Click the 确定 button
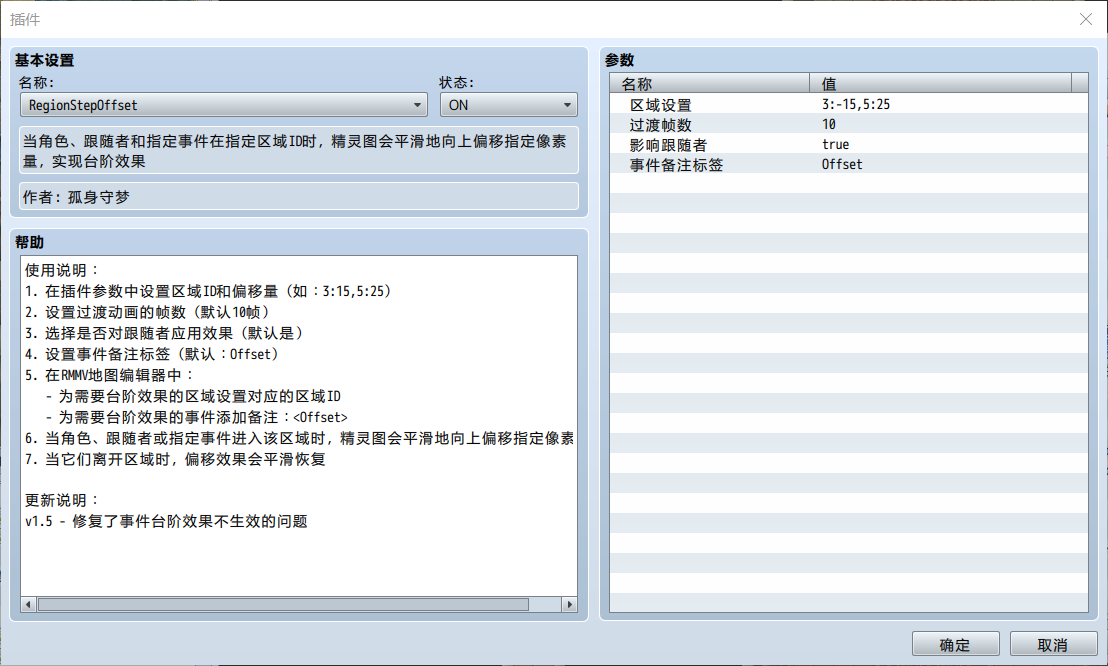Viewport: 1108px width, 666px height. [955, 645]
